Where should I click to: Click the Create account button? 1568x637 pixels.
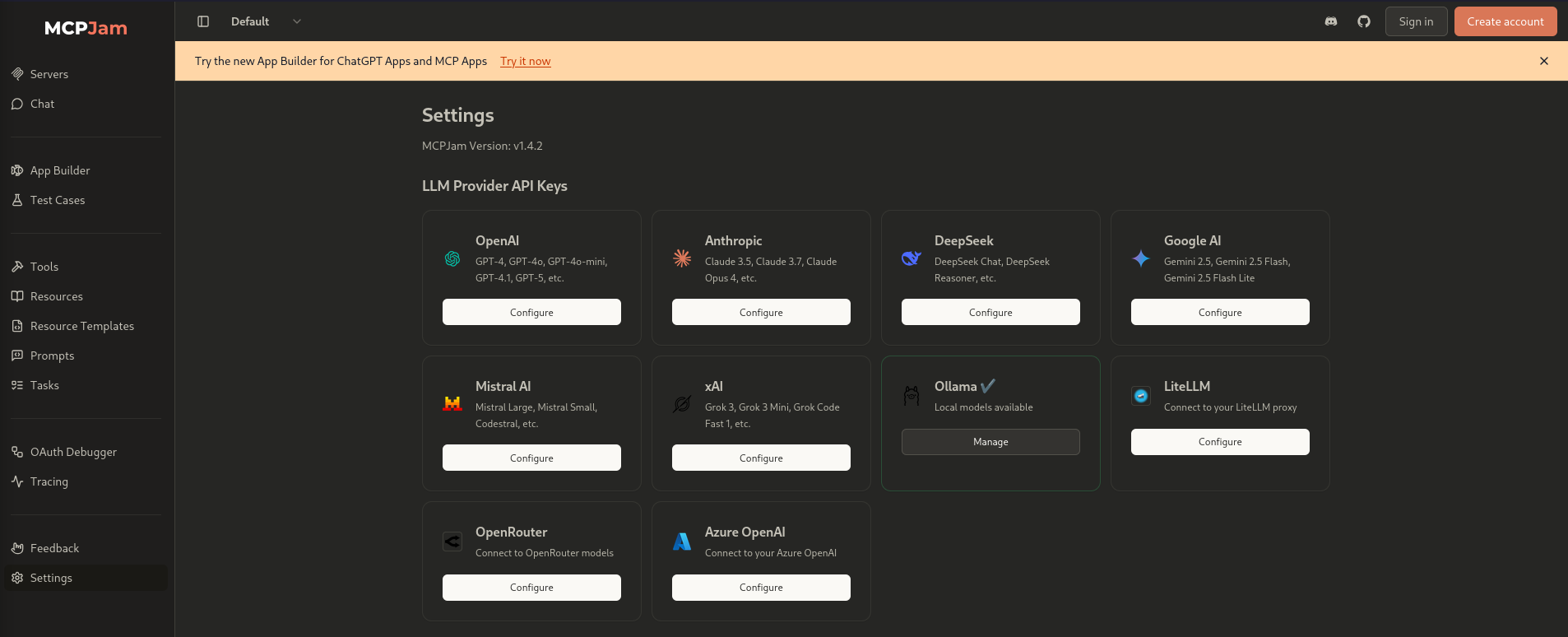(1505, 21)
